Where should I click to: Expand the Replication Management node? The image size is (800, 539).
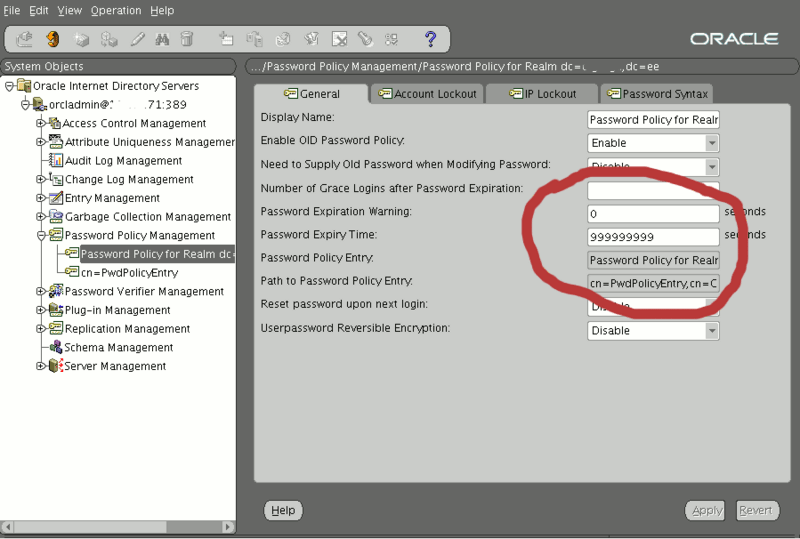coord(41,329)
